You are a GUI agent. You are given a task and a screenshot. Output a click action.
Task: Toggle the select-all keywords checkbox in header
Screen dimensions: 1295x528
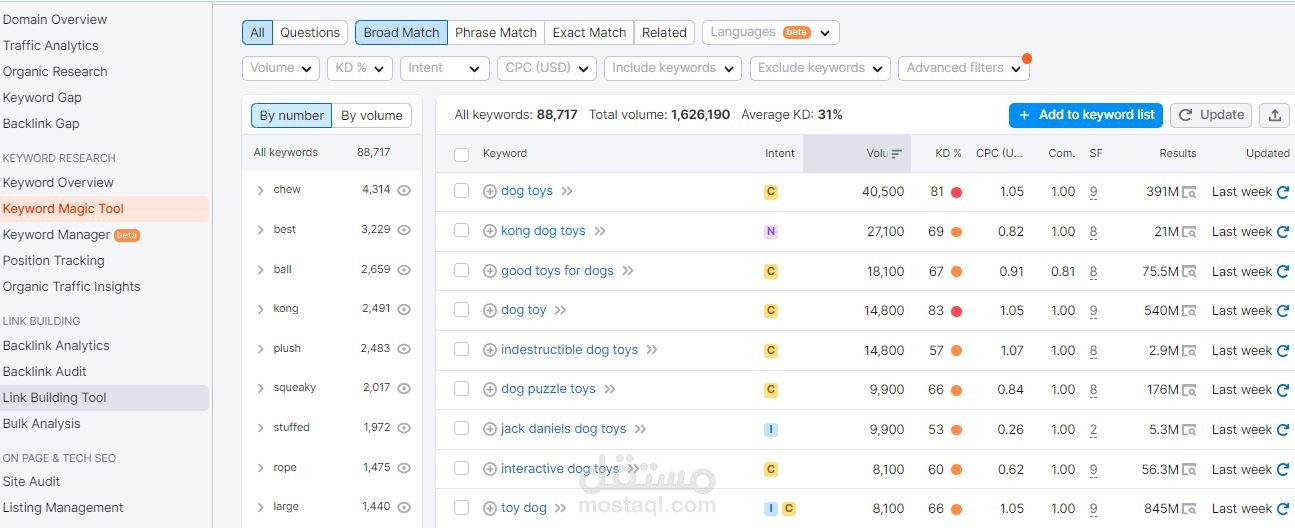461,154
